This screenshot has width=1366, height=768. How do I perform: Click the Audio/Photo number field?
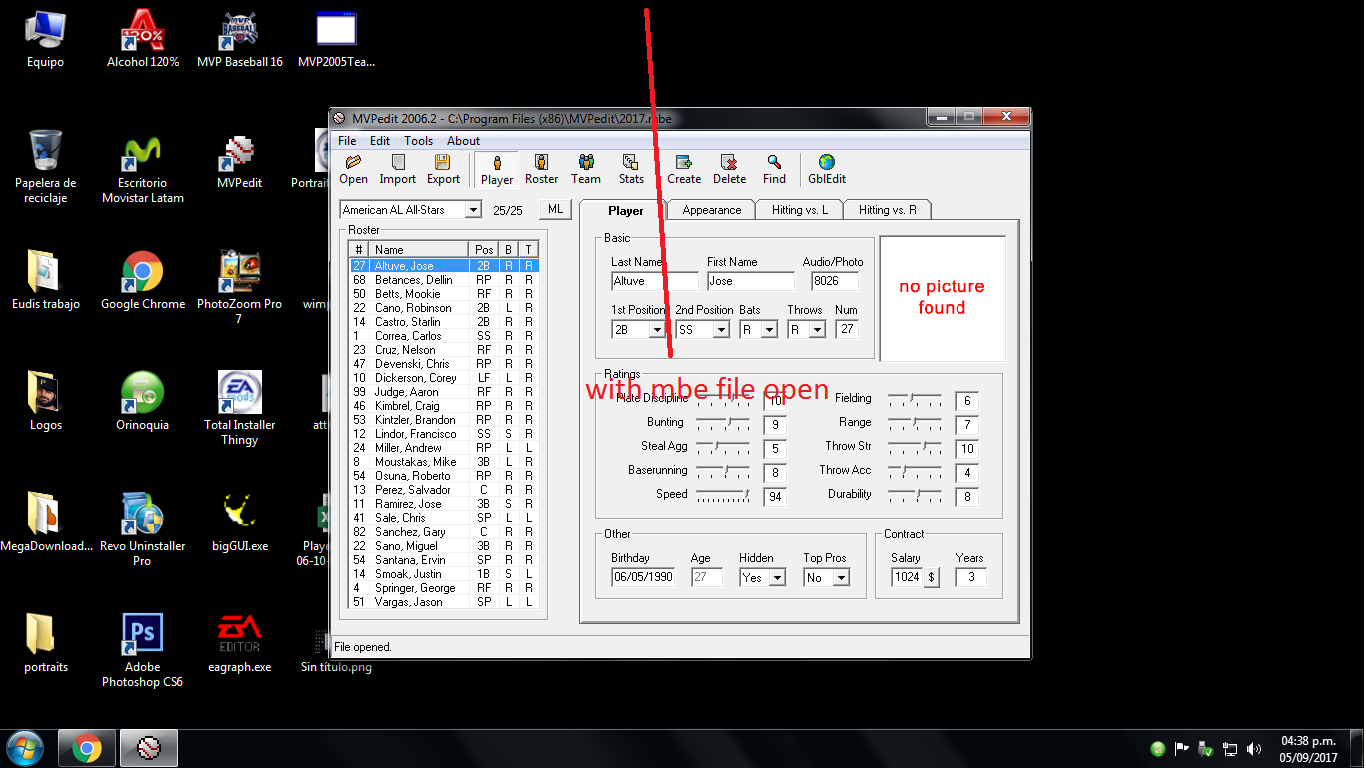(835, 282)
